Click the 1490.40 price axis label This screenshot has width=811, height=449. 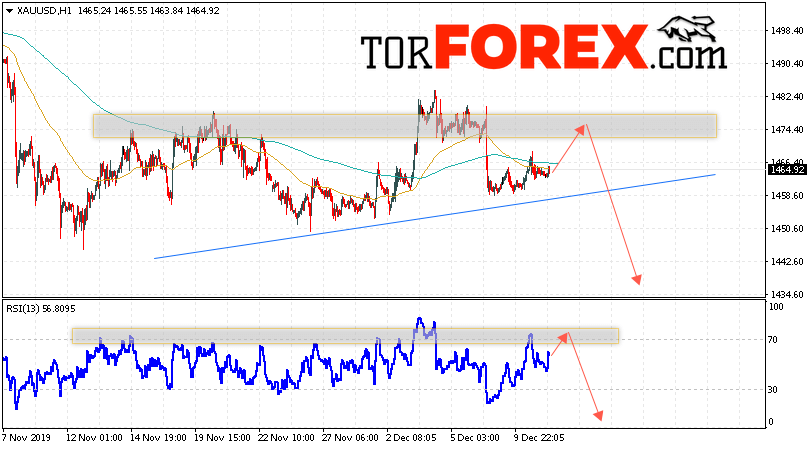787,64
